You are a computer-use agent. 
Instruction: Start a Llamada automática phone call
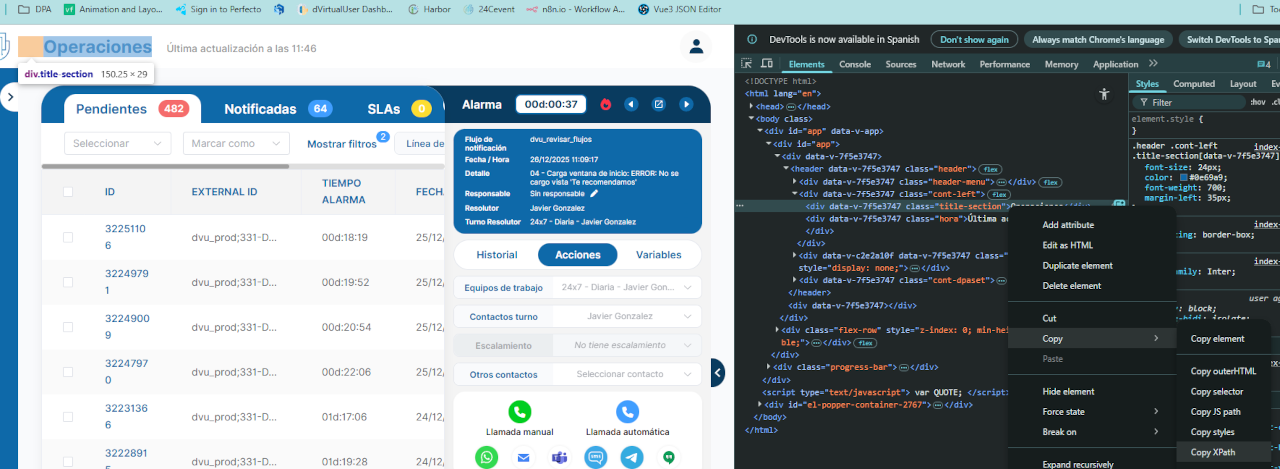click(627, 412)
